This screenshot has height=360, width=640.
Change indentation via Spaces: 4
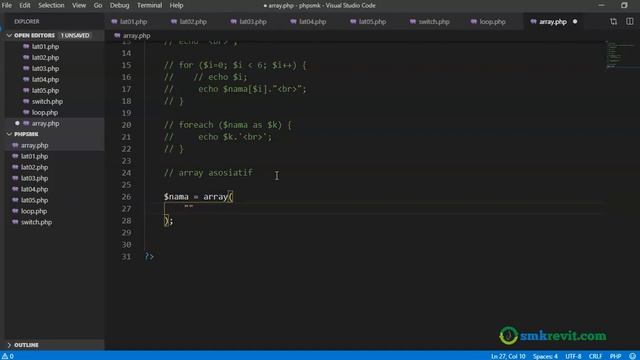click(x=545, y=356)
